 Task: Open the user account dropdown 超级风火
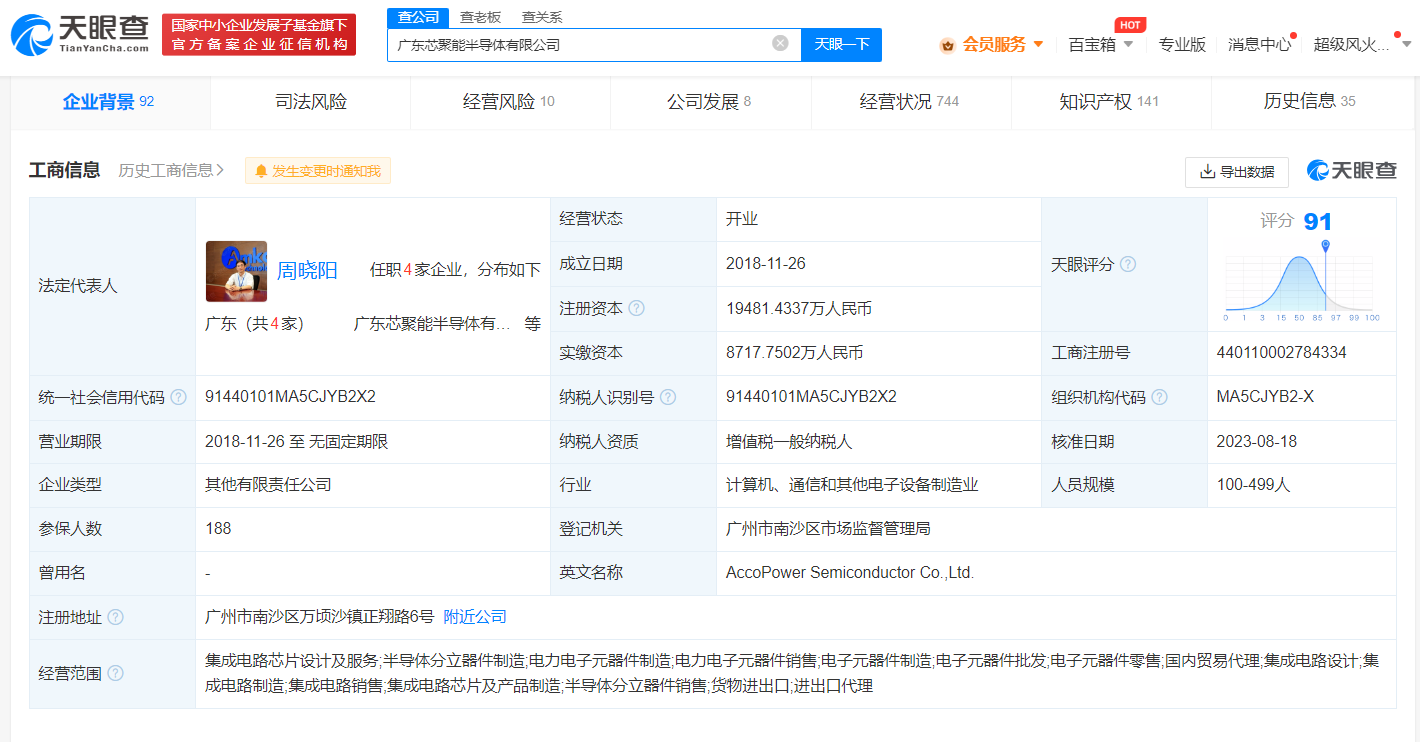tap(1362, 44)
